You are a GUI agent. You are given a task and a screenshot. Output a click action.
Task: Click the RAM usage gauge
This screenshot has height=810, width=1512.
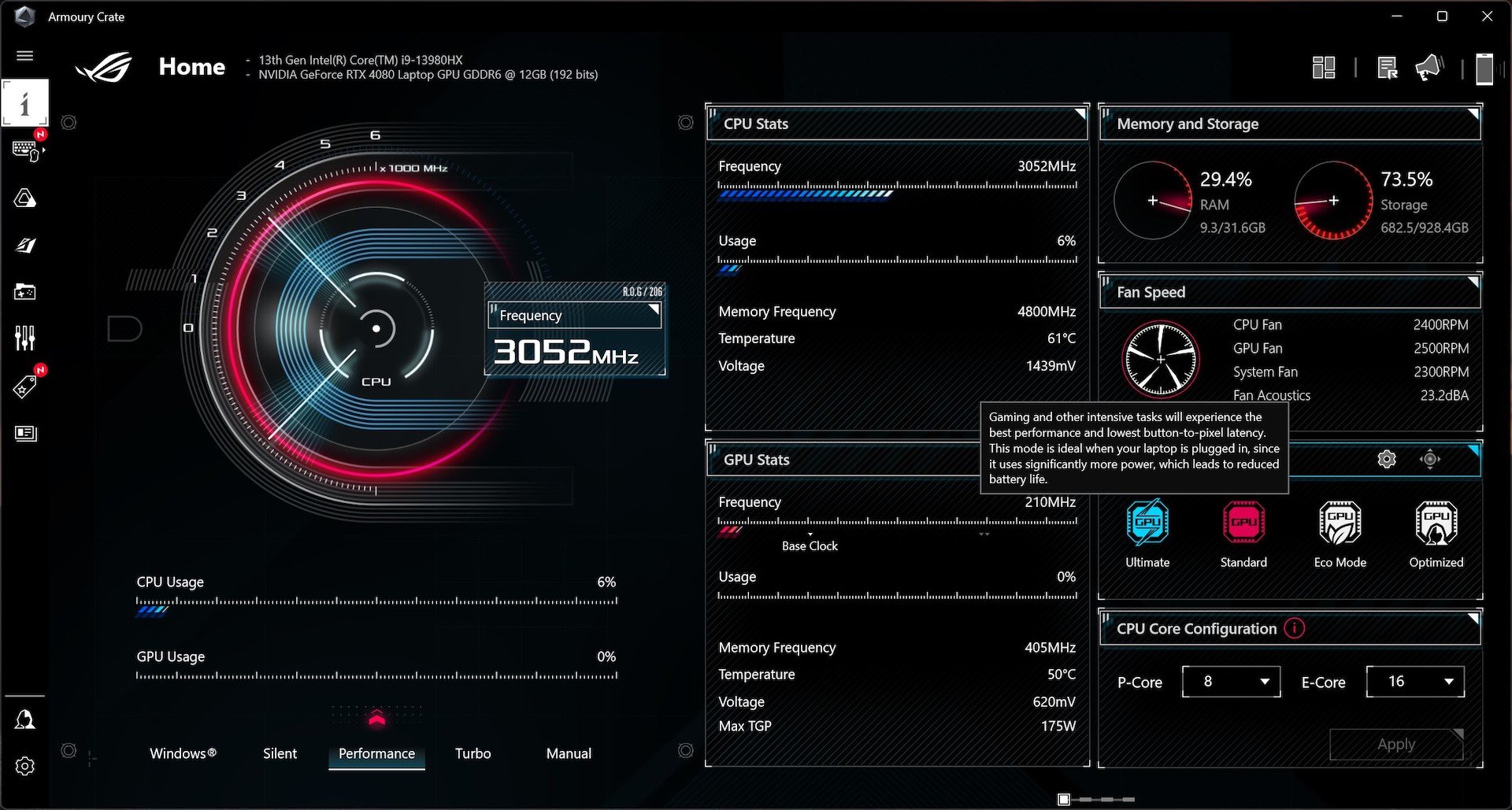point(1152,201)
